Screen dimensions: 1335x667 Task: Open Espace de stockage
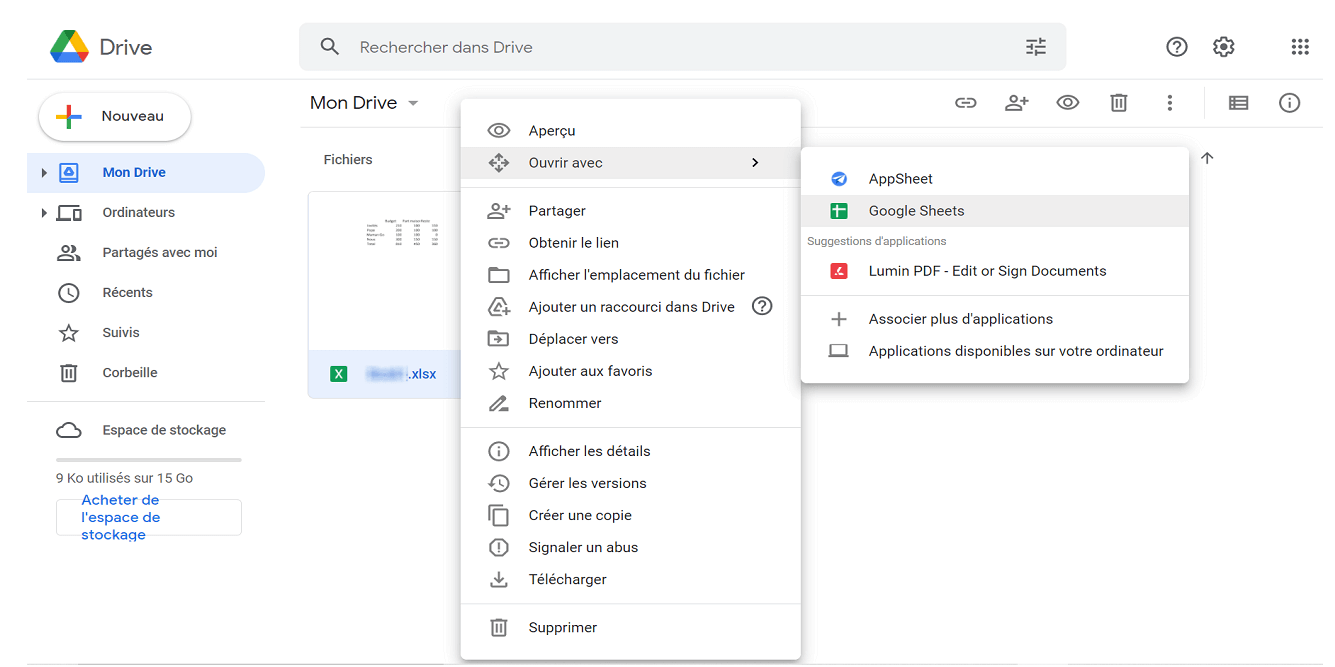tap(146, 430)
